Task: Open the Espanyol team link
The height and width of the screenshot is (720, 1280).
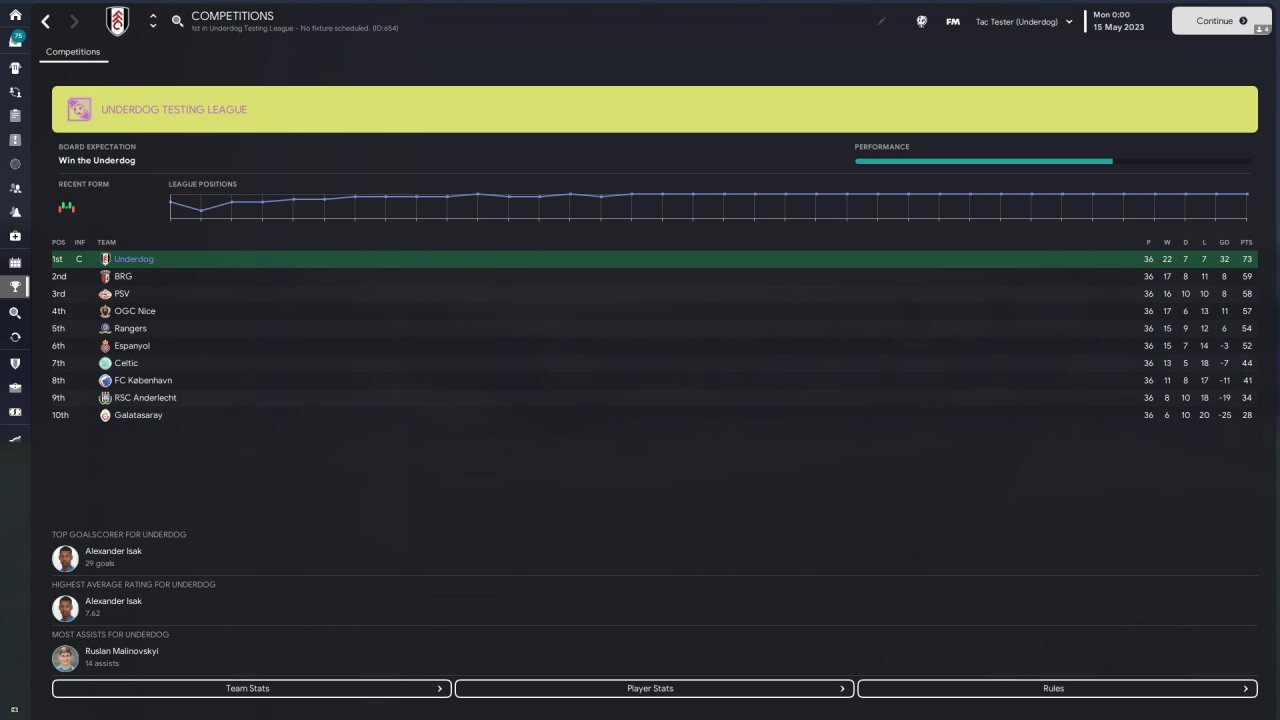Action: point(132,346)
